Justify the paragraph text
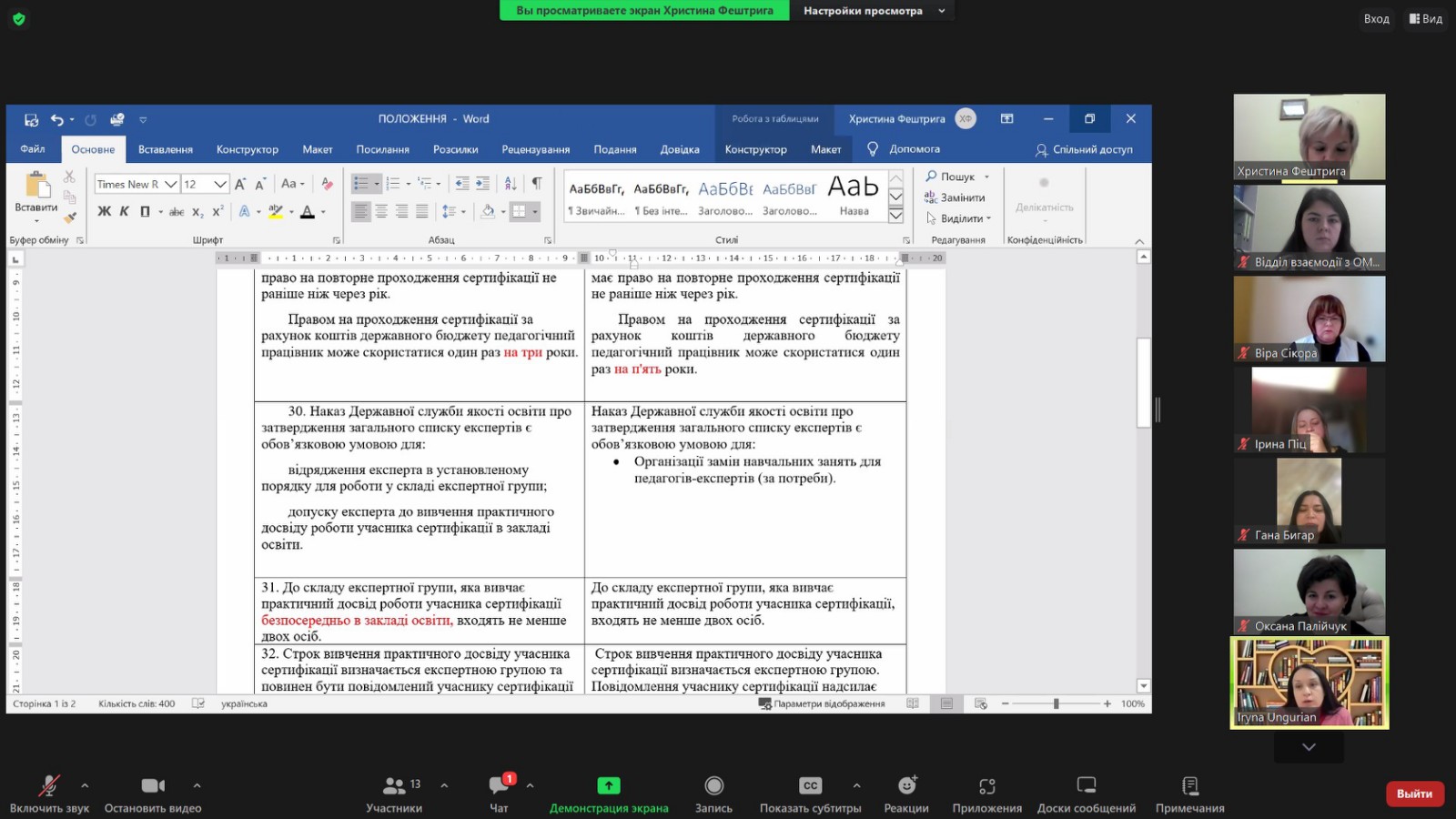Viewport: 1456px width, 819px height. tap(421, 211)
